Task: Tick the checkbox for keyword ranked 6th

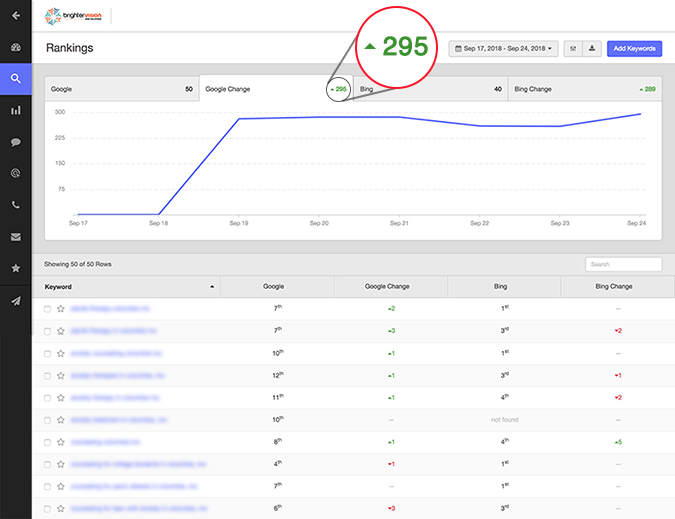Action: coord(47,509)
